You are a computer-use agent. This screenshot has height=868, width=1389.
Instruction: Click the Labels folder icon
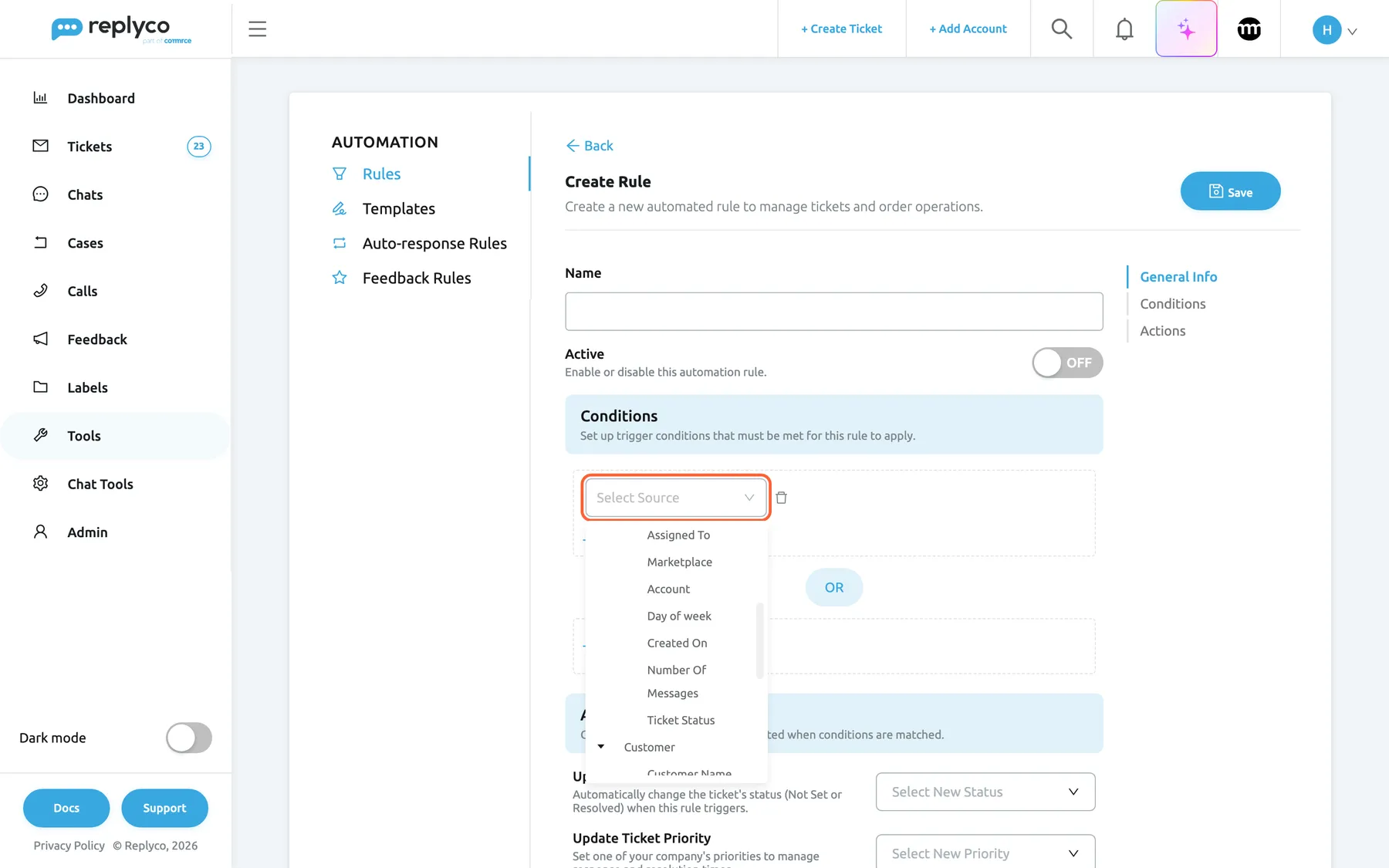(x=40, y=387)
